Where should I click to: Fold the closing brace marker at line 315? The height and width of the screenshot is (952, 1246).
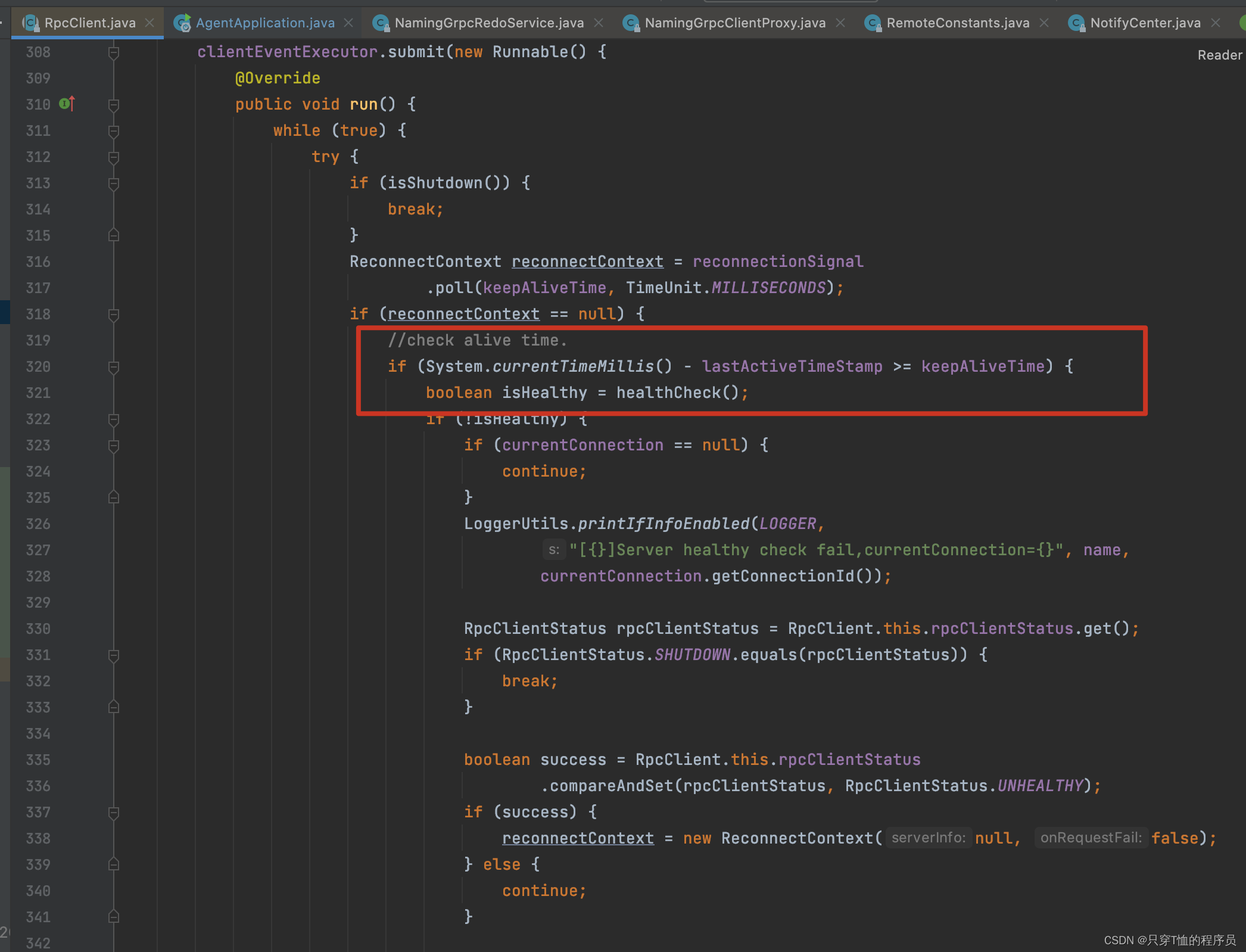click(x=114, y=235)
